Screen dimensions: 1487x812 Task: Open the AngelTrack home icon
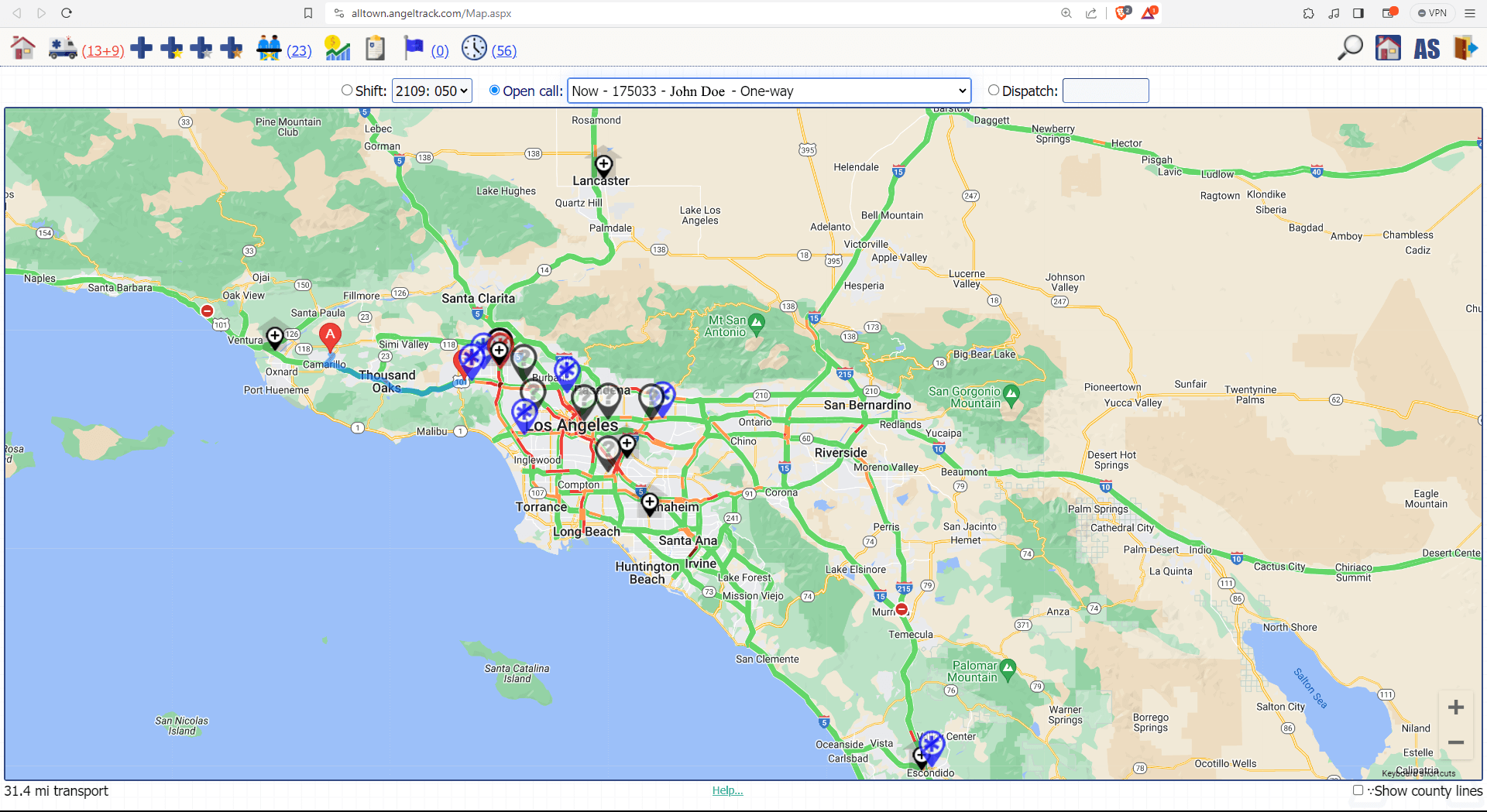coord(23,48)
